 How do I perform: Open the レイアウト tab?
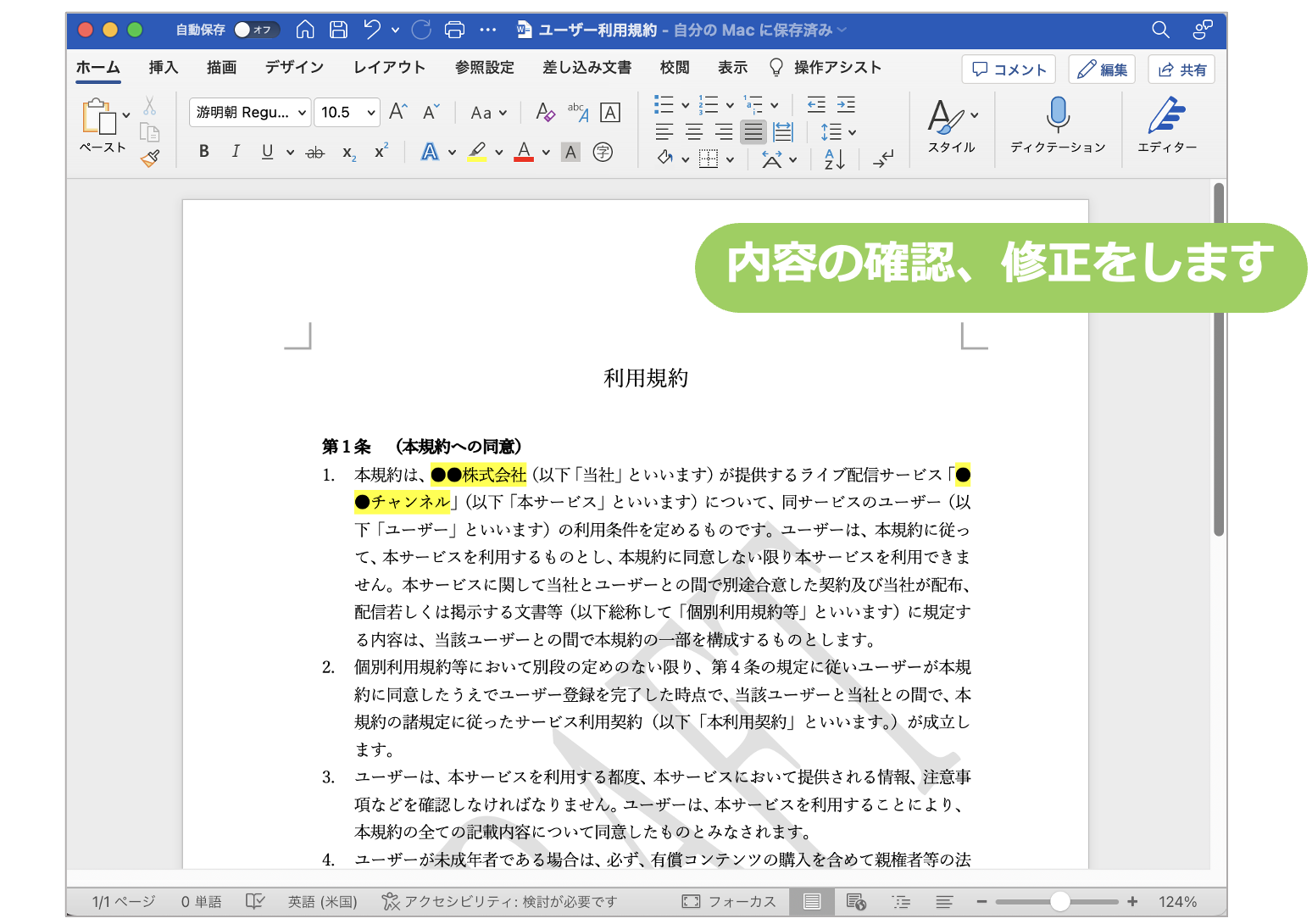coord(389,68)
